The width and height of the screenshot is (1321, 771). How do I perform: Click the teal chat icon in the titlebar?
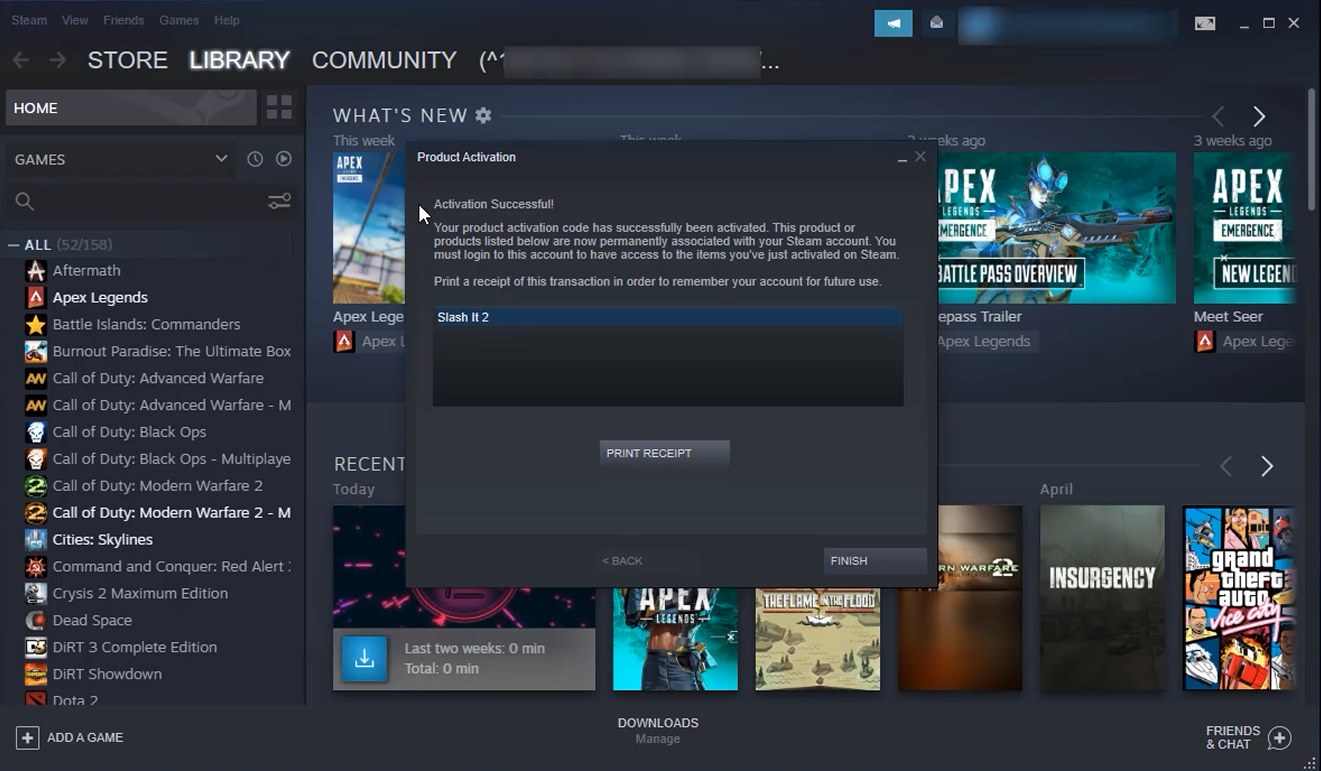pyautogui.click(x=892, y=22)
